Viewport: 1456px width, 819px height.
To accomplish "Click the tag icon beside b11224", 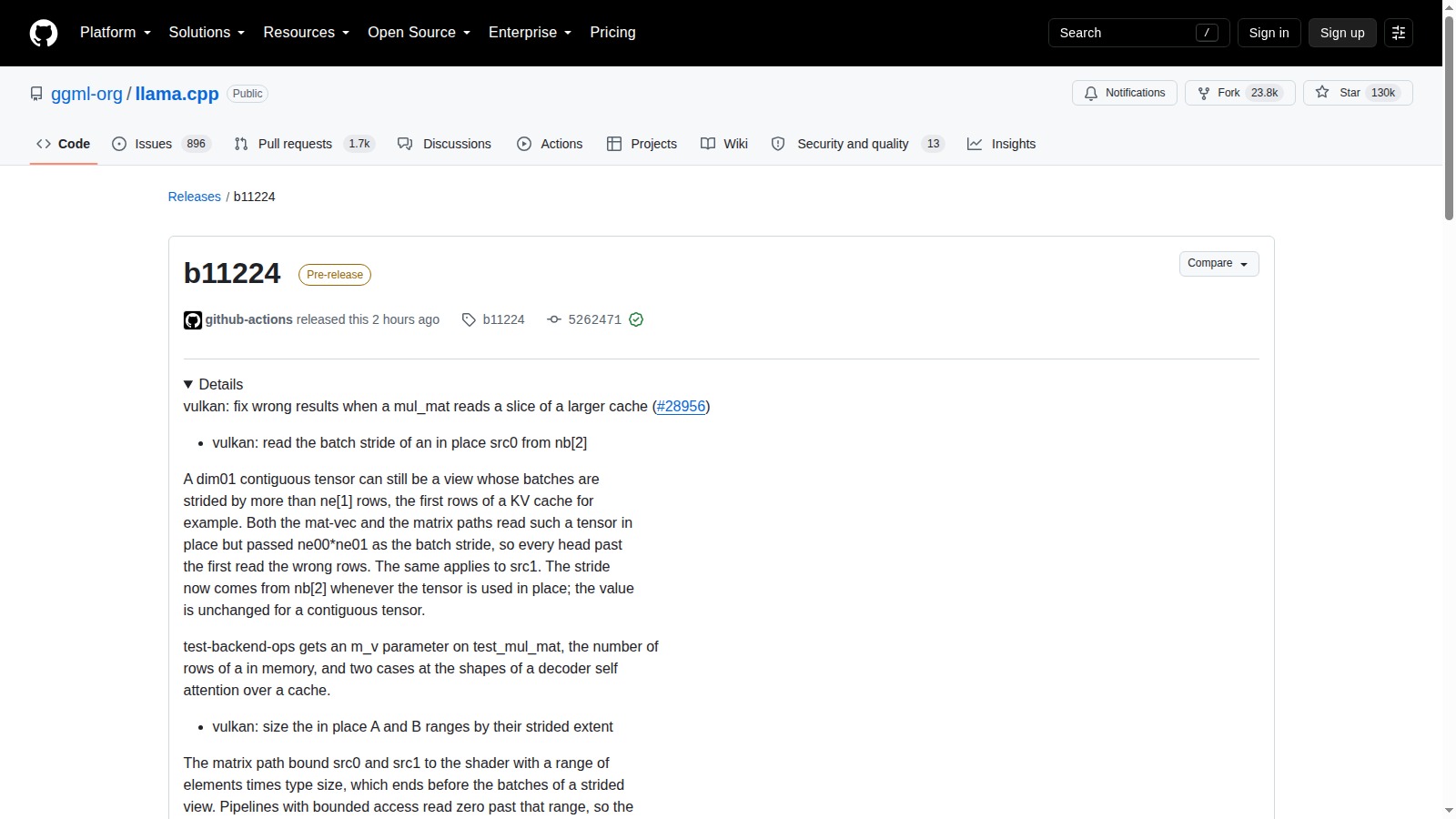I will (x=469, y=319).
